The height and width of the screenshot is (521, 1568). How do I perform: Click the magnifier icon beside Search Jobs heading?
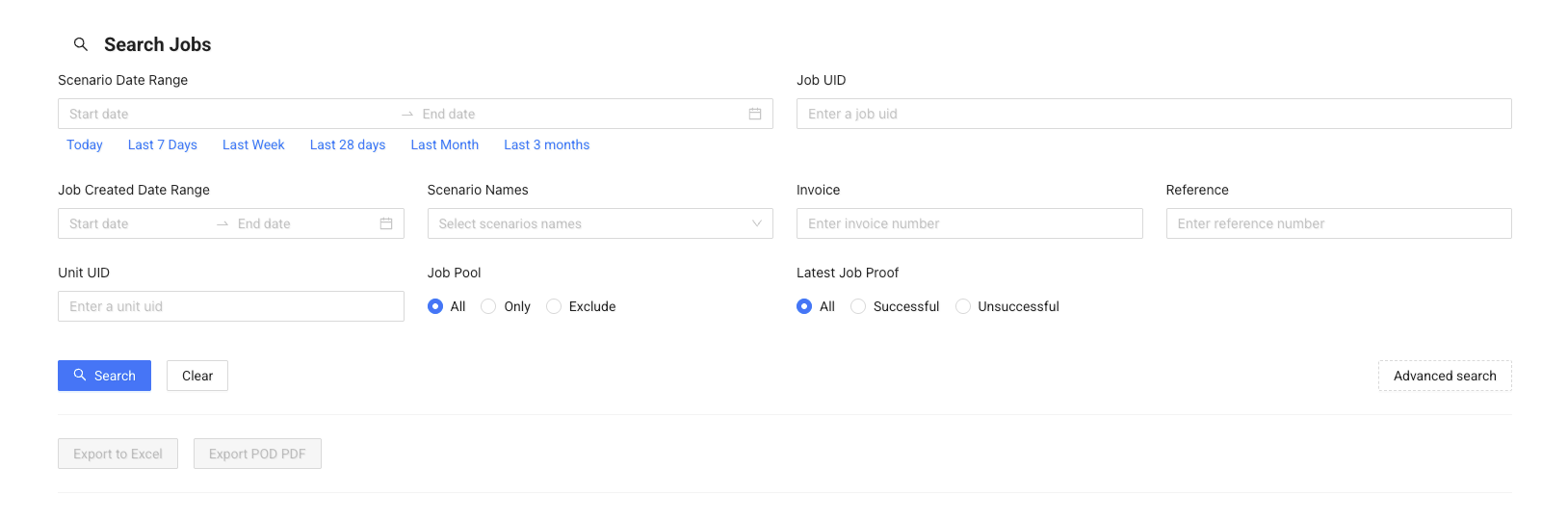[x=81, y=44]
